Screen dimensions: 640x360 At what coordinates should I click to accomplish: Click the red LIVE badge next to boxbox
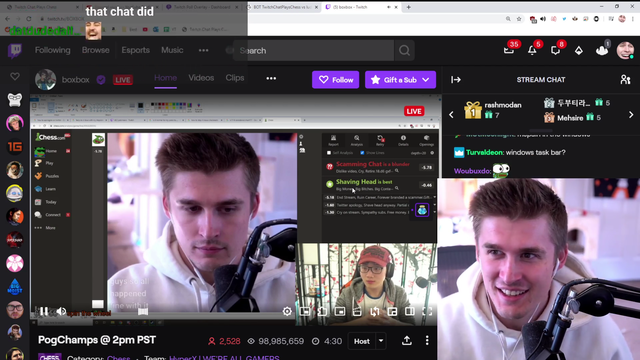[123, 80]
